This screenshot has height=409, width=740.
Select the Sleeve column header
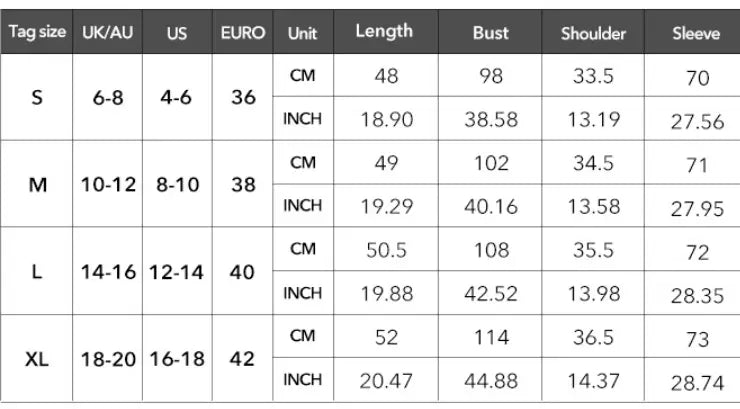click(697, 32)
